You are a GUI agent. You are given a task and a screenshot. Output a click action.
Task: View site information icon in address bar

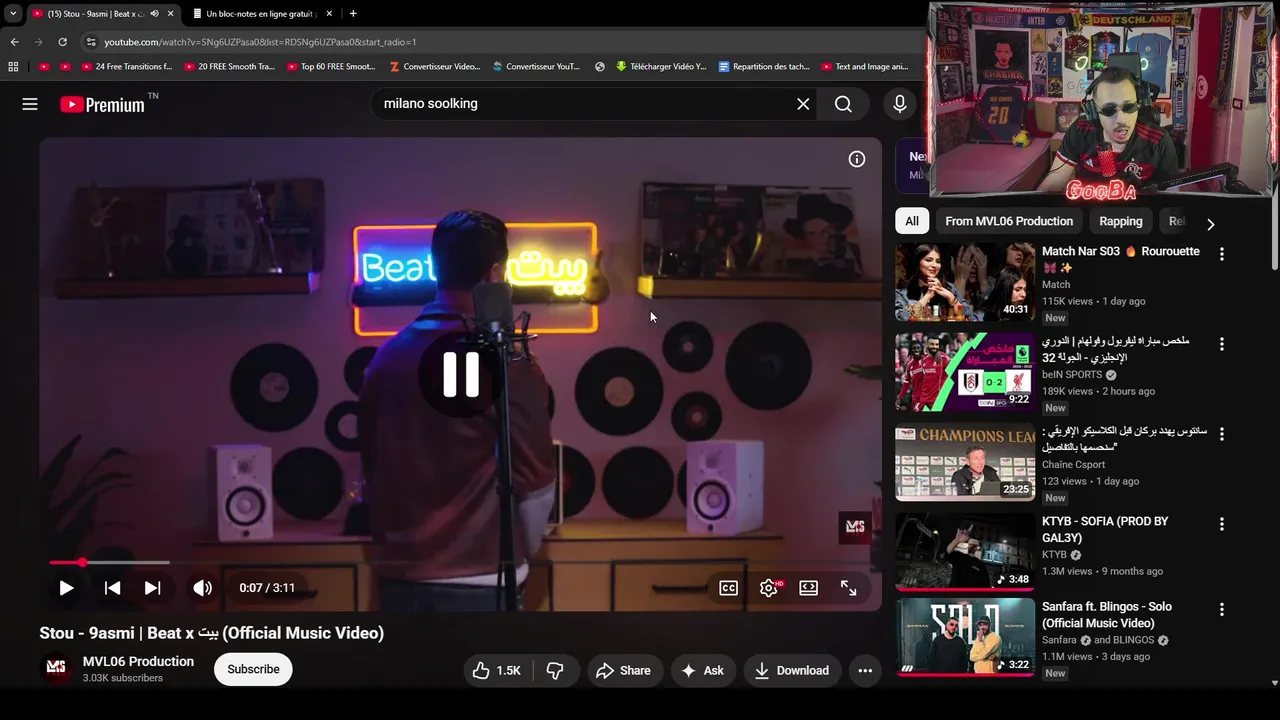click(91, 42)
